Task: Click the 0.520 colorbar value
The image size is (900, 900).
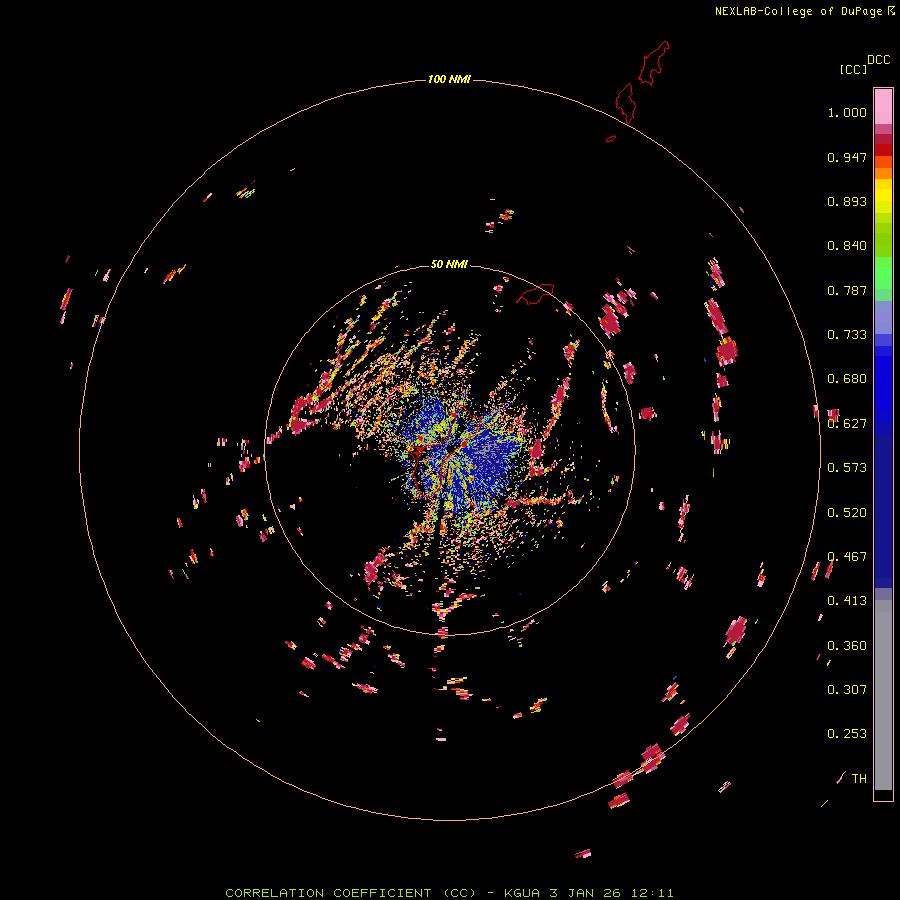Action: tap(847, 513)
